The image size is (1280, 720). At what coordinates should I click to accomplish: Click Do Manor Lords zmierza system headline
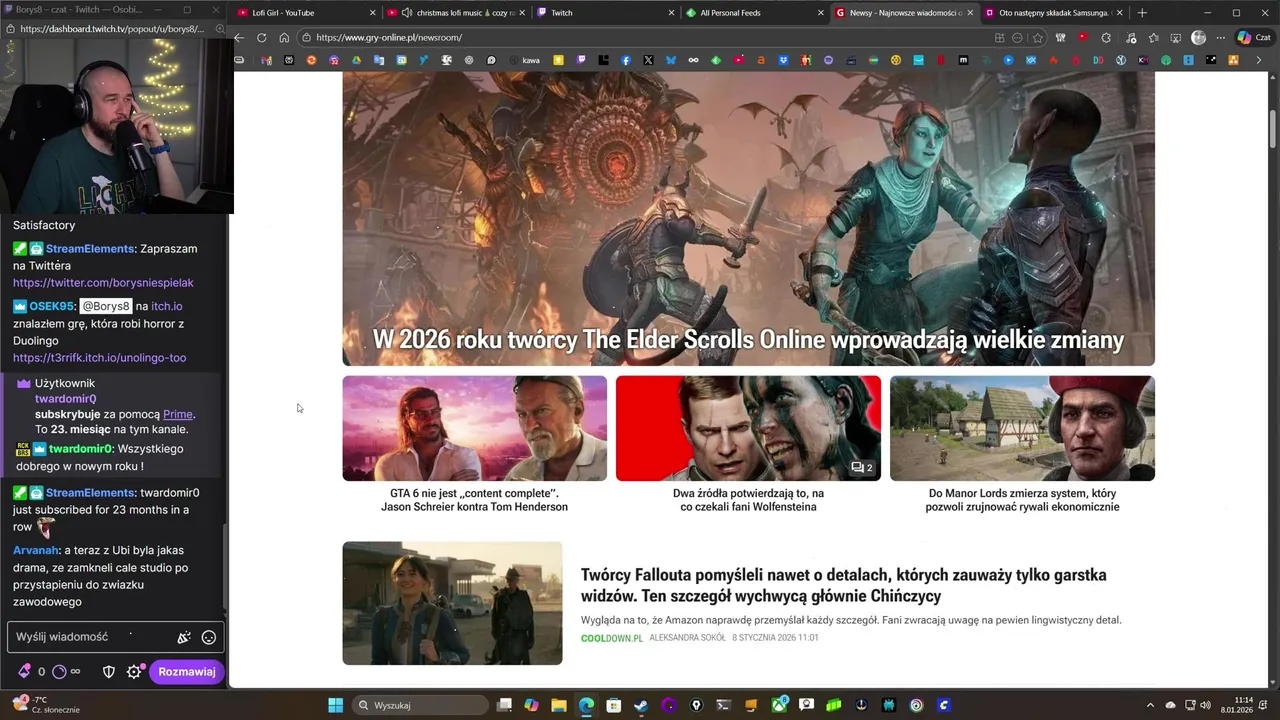1022,500
